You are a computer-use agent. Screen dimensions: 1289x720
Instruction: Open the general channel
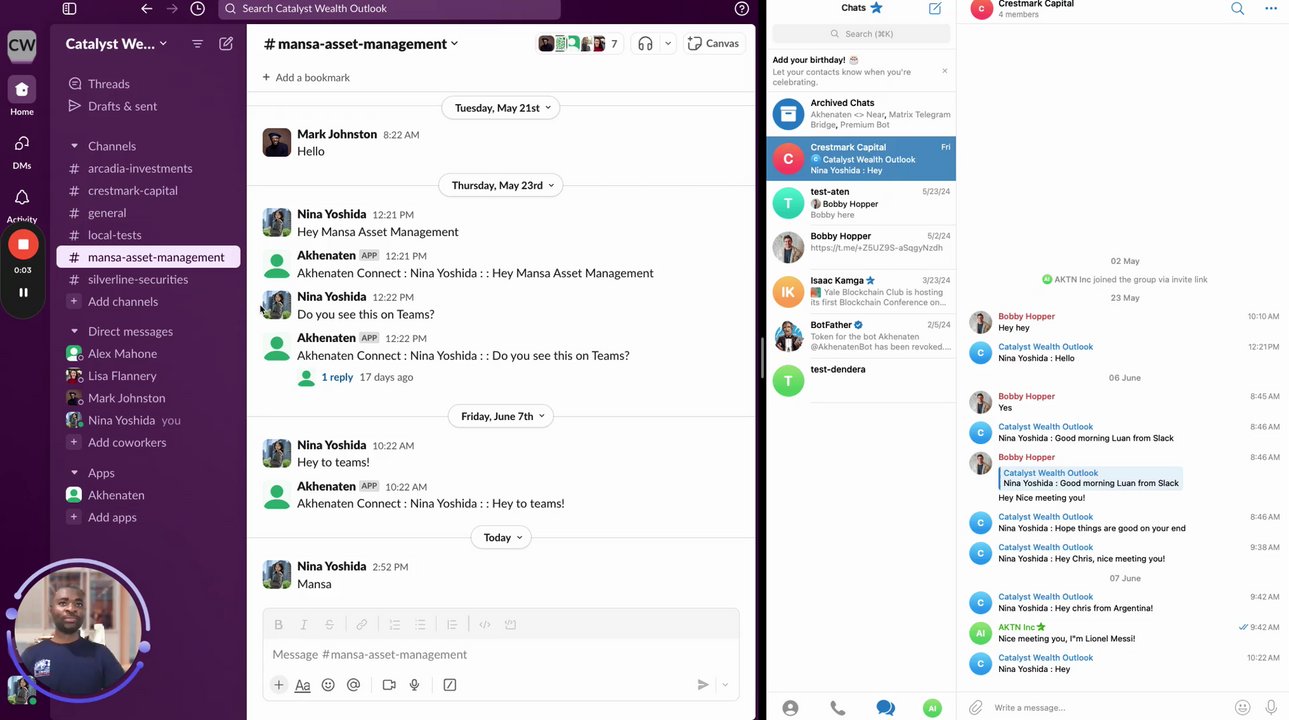coord(107,213)
